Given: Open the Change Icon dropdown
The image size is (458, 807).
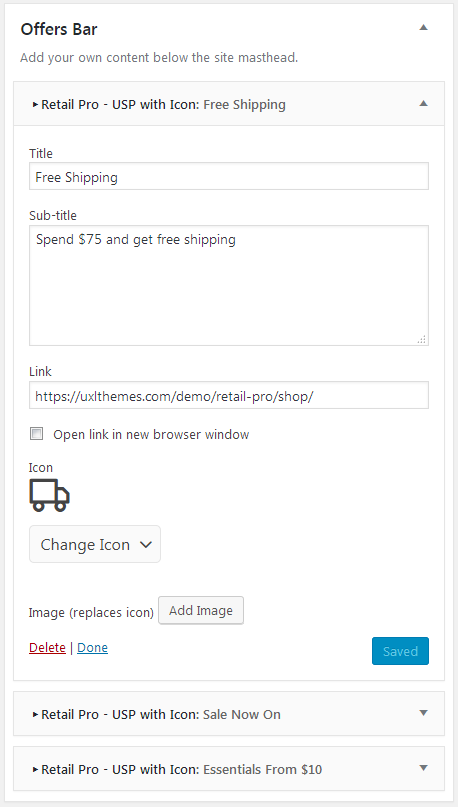Looking at the screenshot, I should 95,544.
